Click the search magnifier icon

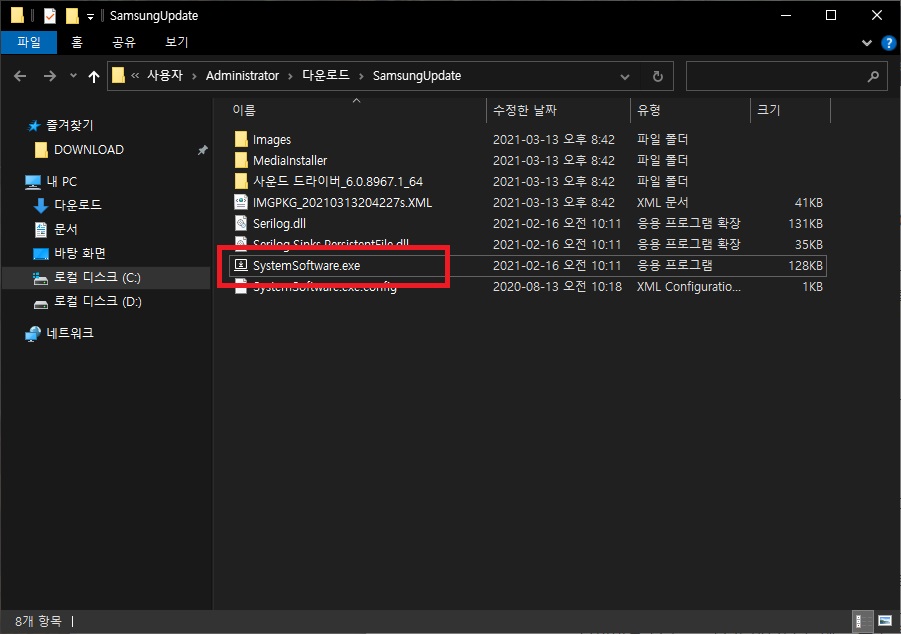(873, 76)
